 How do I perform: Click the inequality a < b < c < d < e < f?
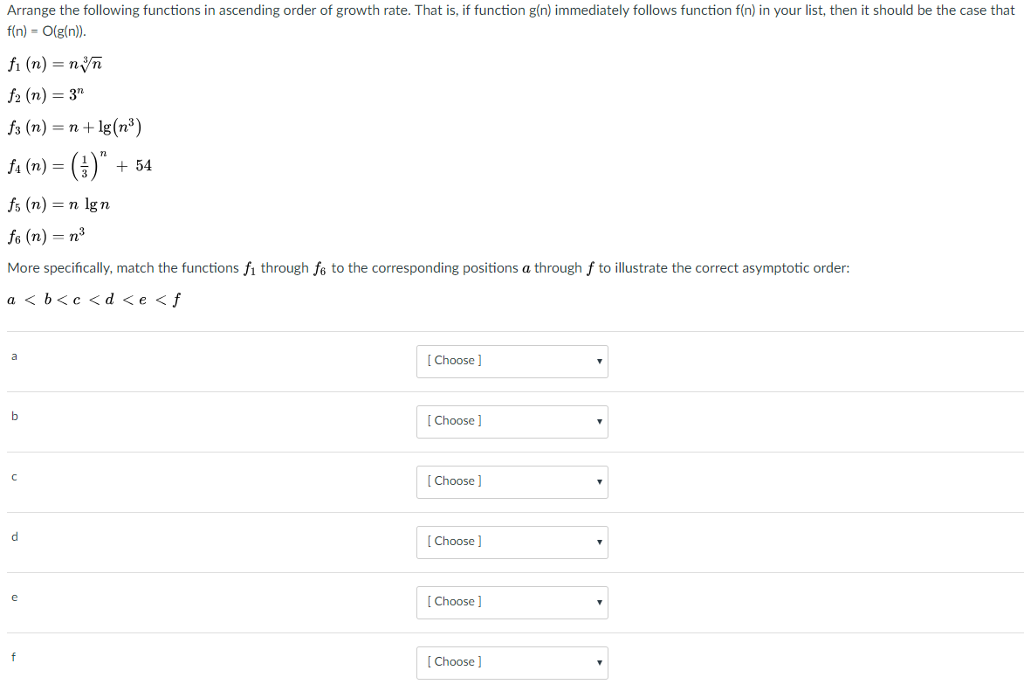pyautogui.click(x=94, y=299)
